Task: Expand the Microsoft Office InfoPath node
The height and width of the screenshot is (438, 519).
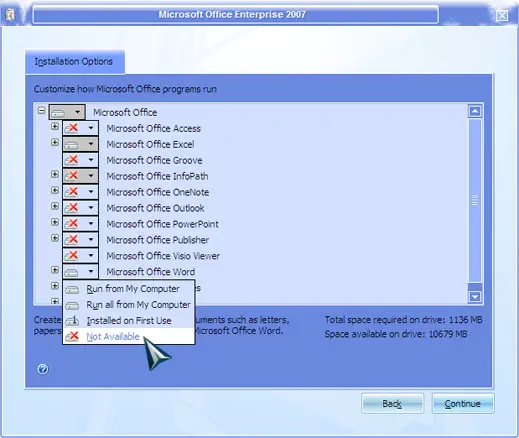Action: [x=55, y=174]
